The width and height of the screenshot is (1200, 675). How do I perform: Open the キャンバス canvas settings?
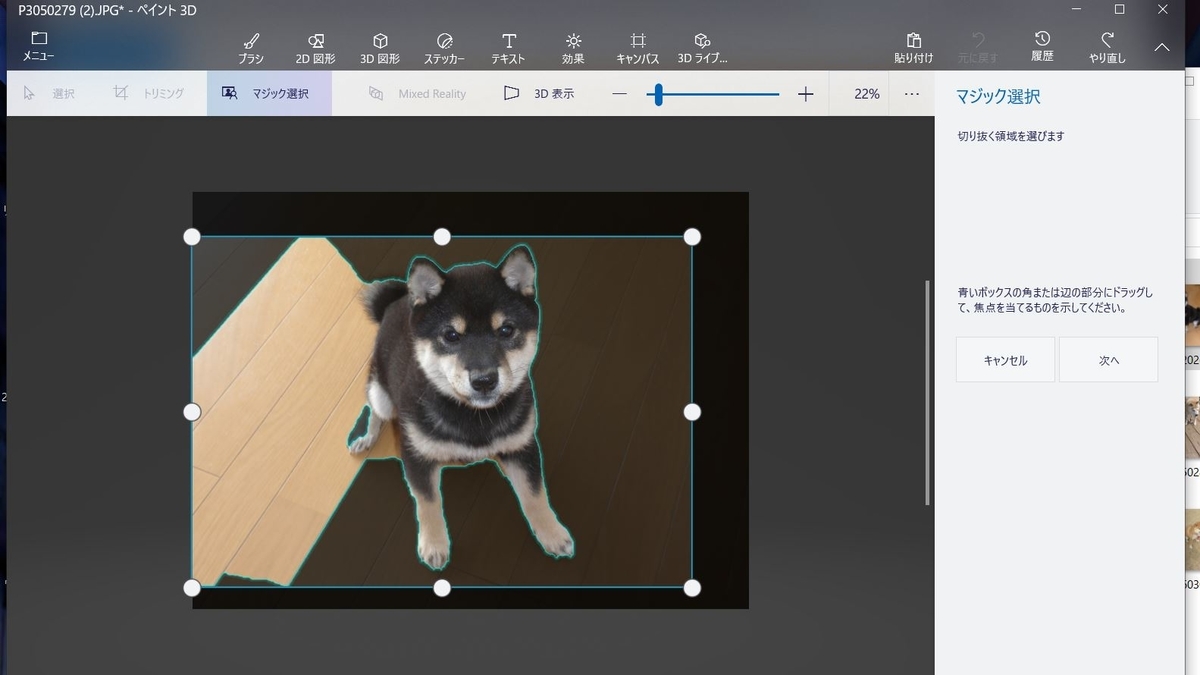(638, 48)
